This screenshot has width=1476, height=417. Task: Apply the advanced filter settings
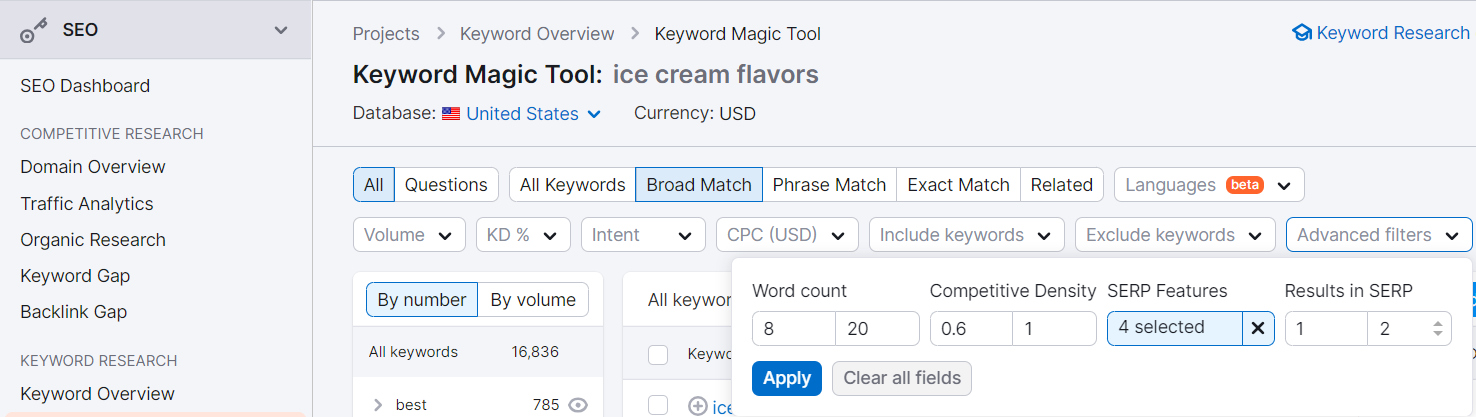click(x=787, y=378)
